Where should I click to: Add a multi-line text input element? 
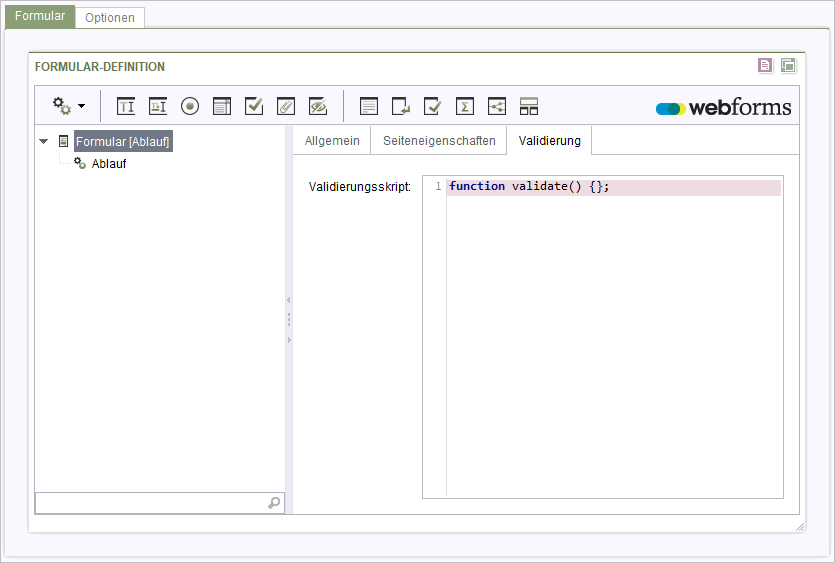(x=158, y=106)
